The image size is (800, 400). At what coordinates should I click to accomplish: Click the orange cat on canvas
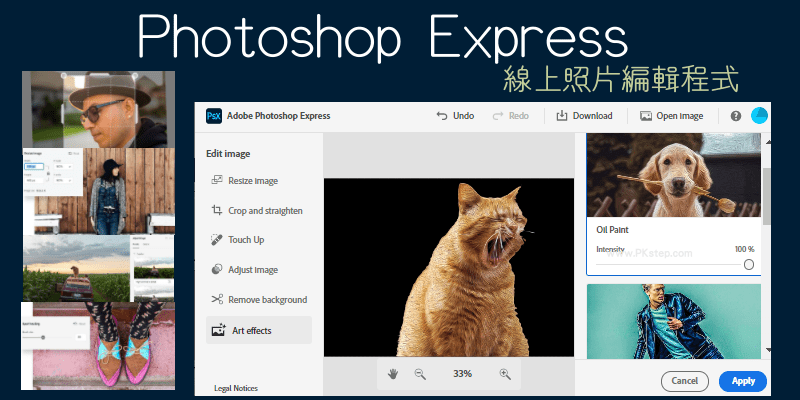click(x=463, y=276)
